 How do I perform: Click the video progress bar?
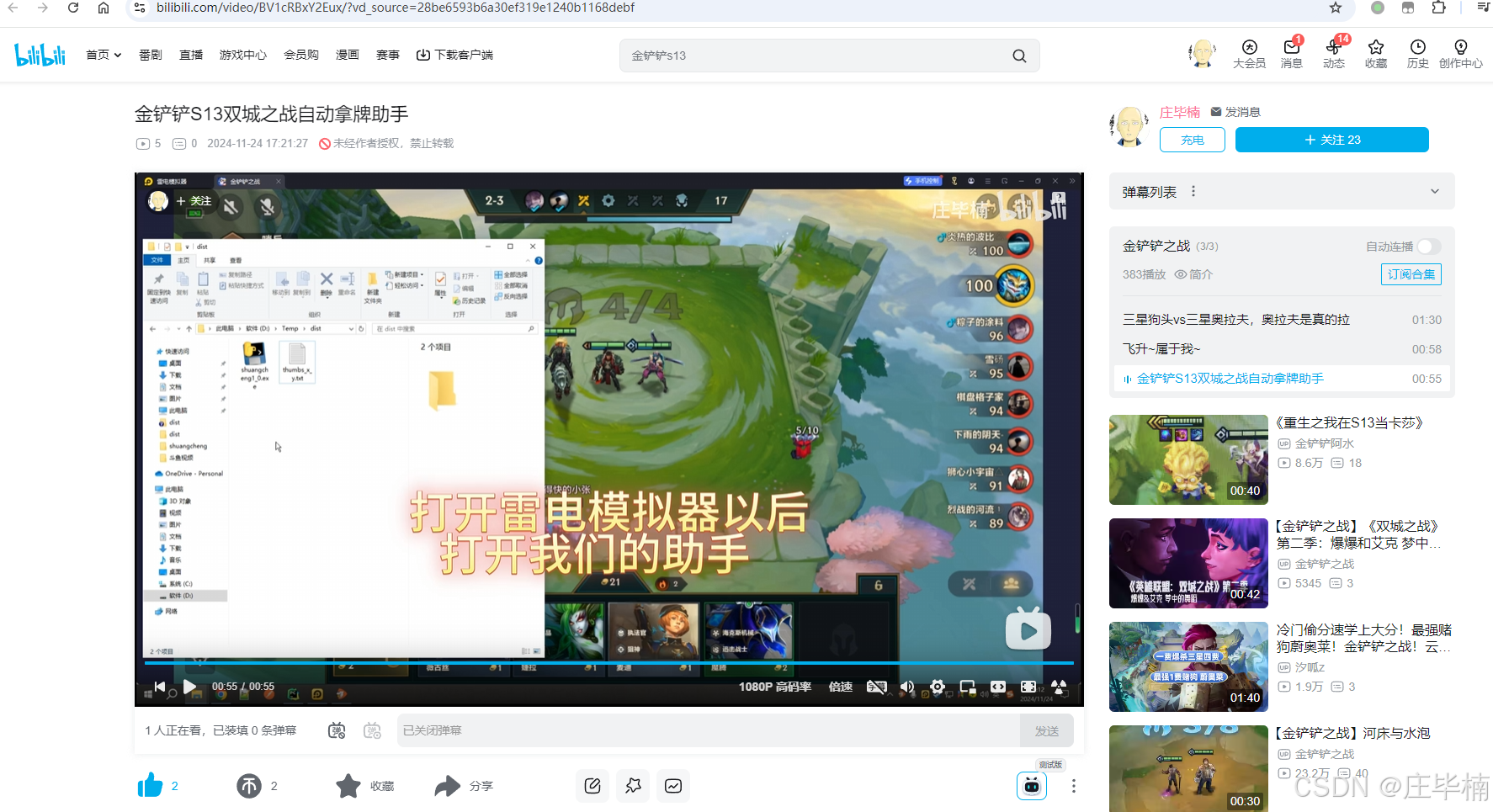click(x=608, y=663)
